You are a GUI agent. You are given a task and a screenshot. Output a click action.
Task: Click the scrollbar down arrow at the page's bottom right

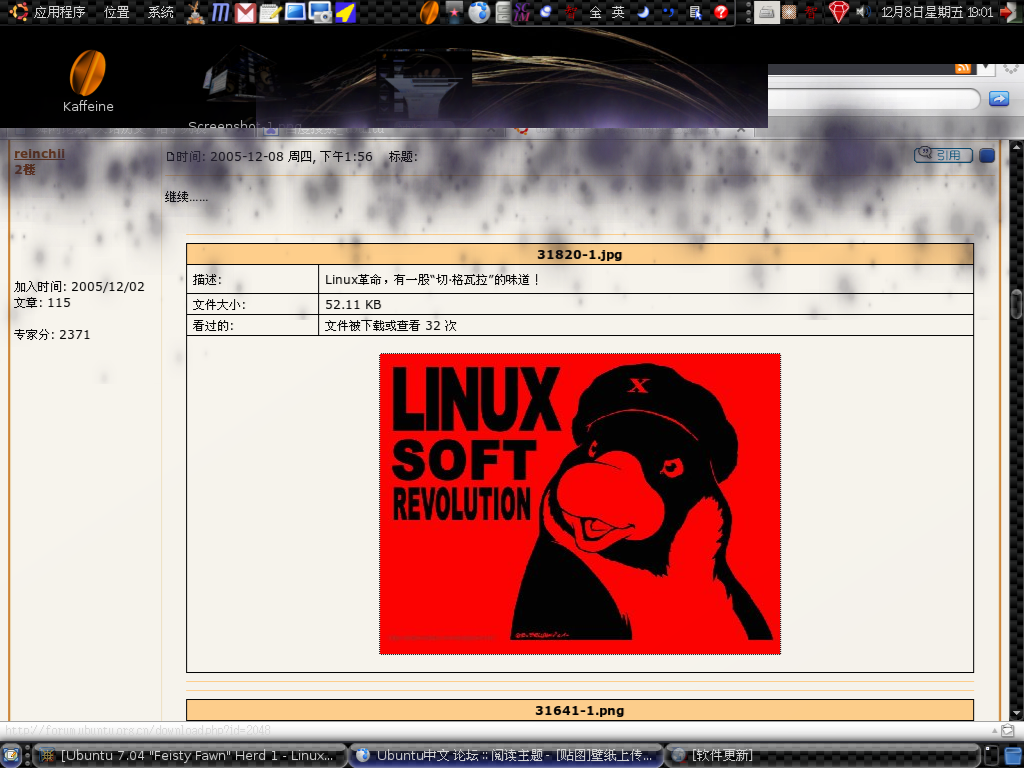(1016, 713)
